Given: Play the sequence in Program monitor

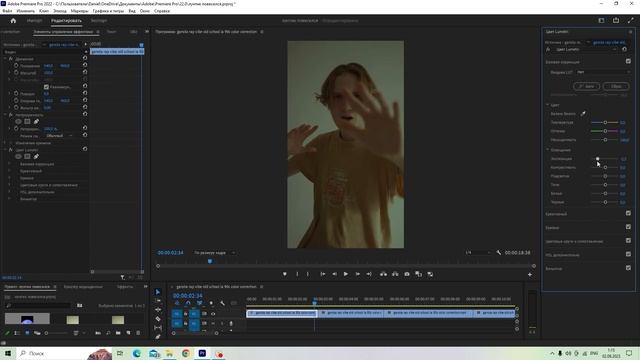Looking at the screenshot, I should 346,274.
